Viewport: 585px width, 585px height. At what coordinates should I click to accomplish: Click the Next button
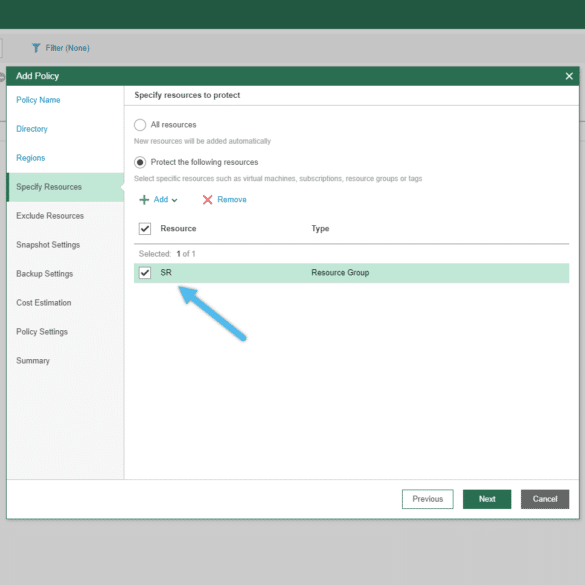487,499
